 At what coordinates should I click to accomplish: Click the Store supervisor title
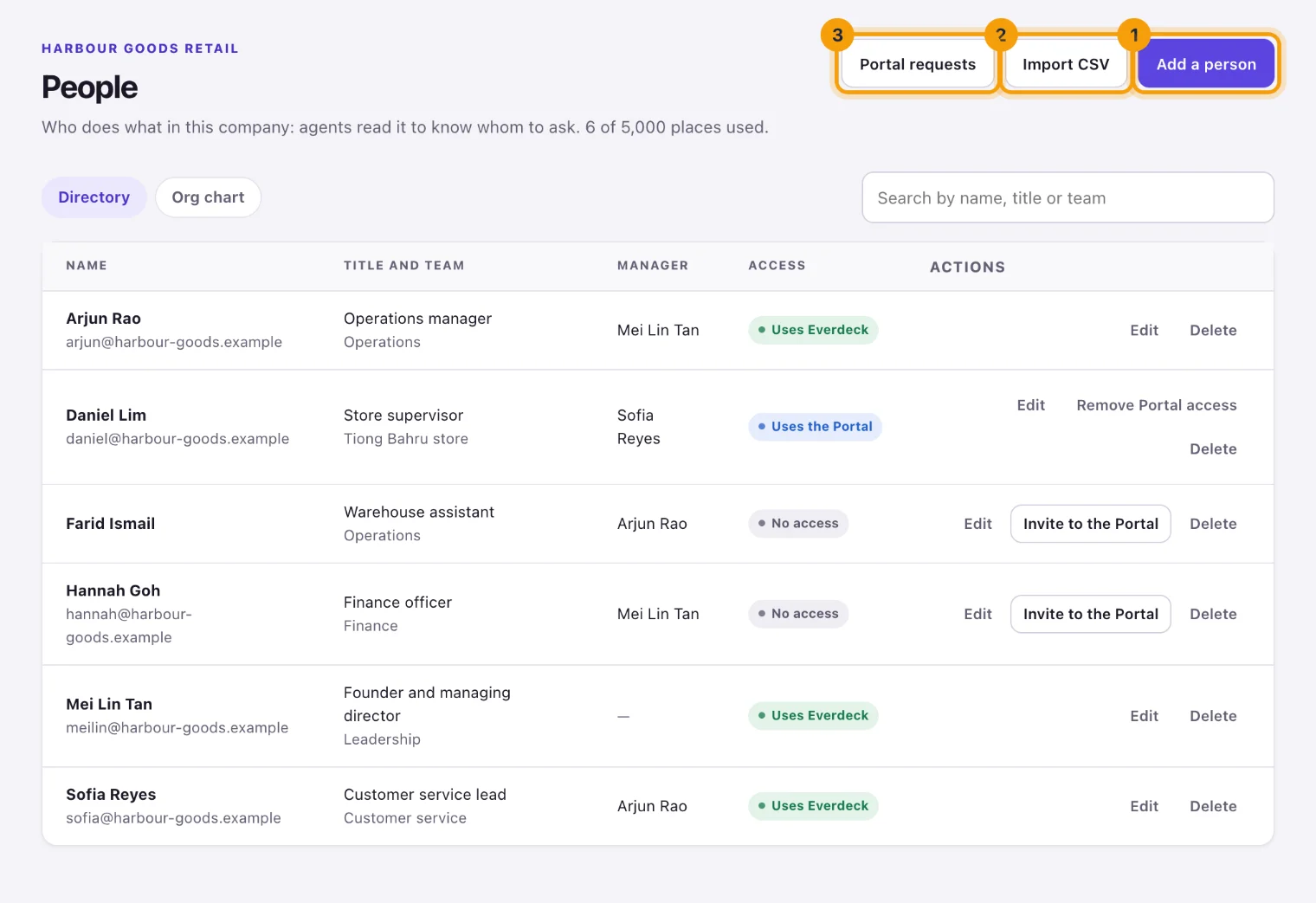click(403, 416)
